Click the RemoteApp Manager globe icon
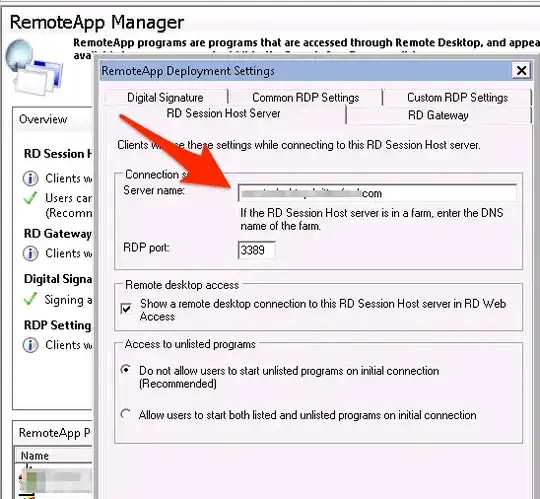The width and height of the screenshot is (540, 499). pos(34,67)
